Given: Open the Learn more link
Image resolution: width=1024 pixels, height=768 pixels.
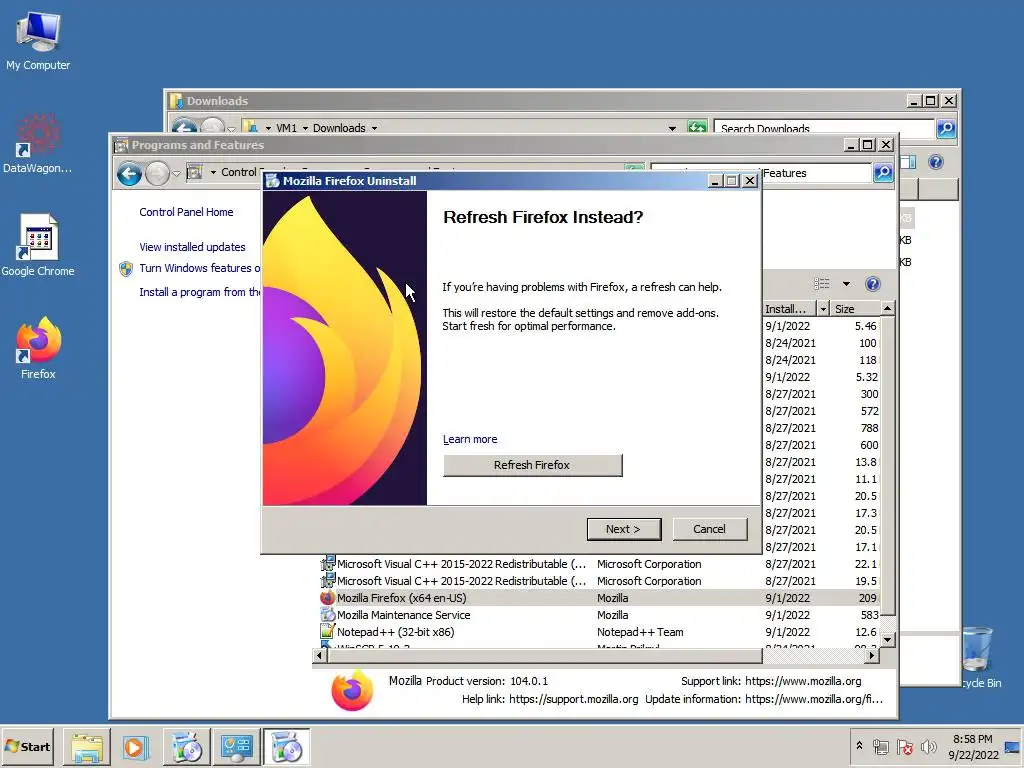Looking at the screenshot, I should 470,440.
